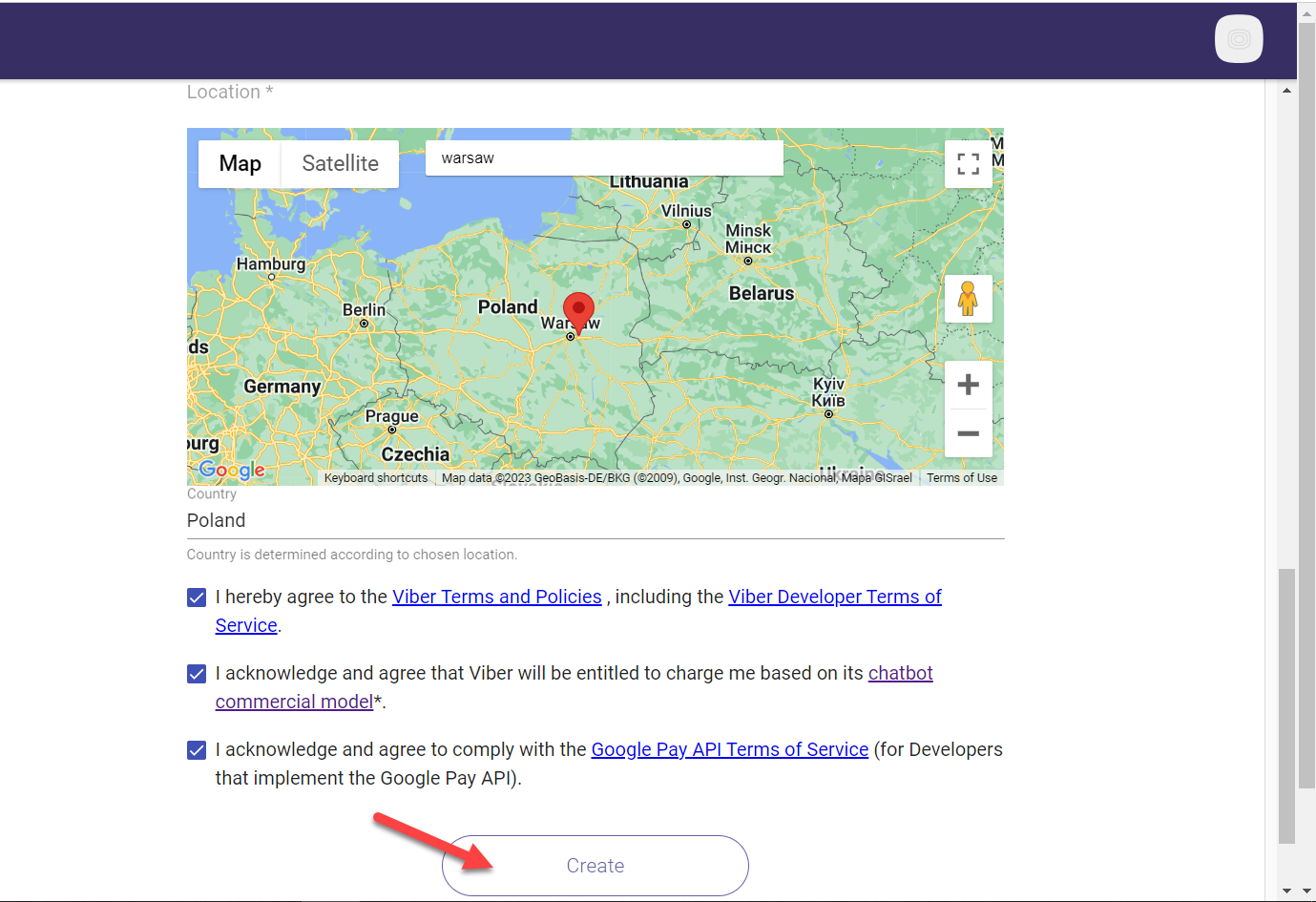
Task: Click the Czechia label on map
Action: 415,454
